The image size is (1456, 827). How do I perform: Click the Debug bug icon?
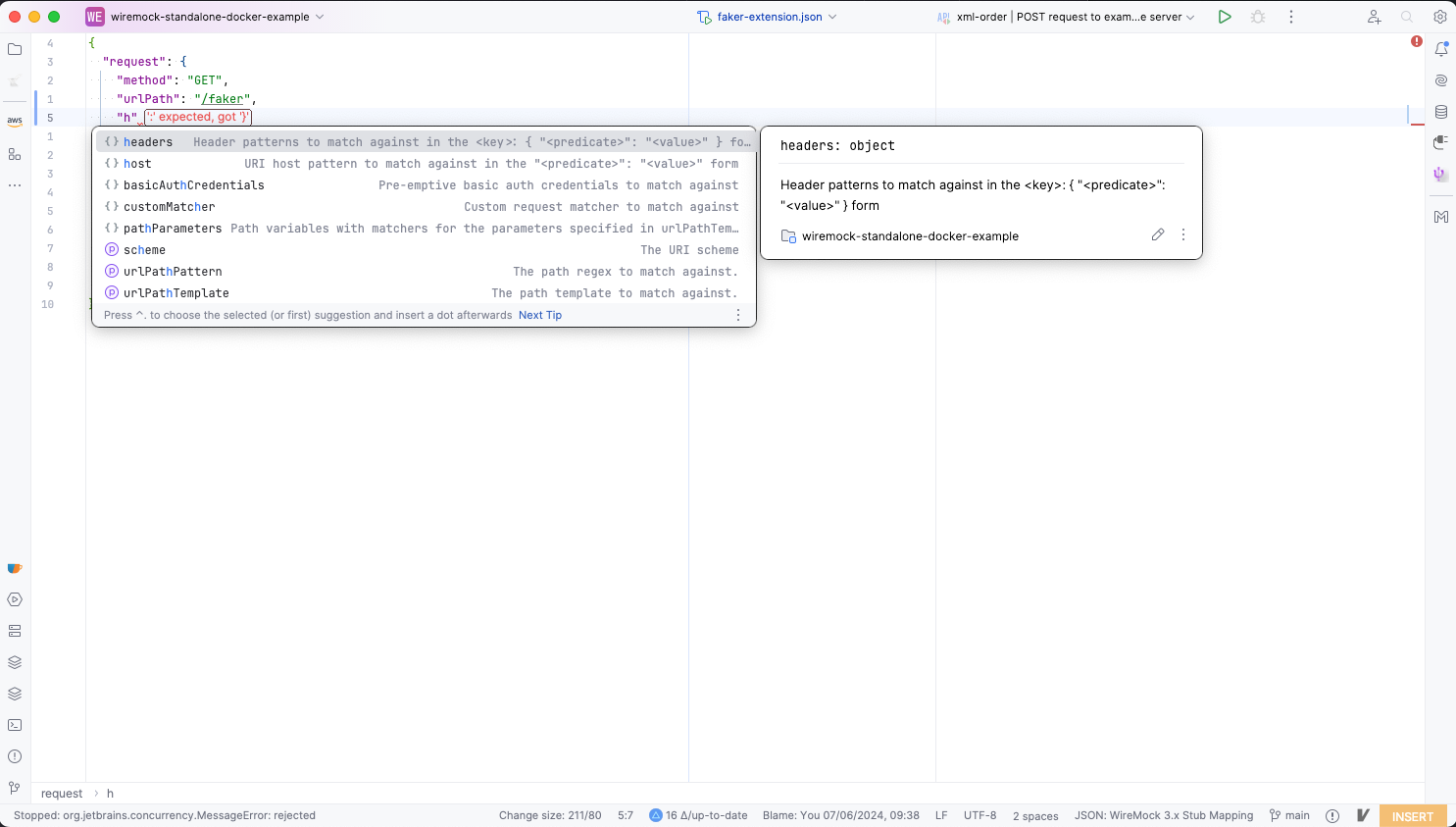(x=1258, y=17)
